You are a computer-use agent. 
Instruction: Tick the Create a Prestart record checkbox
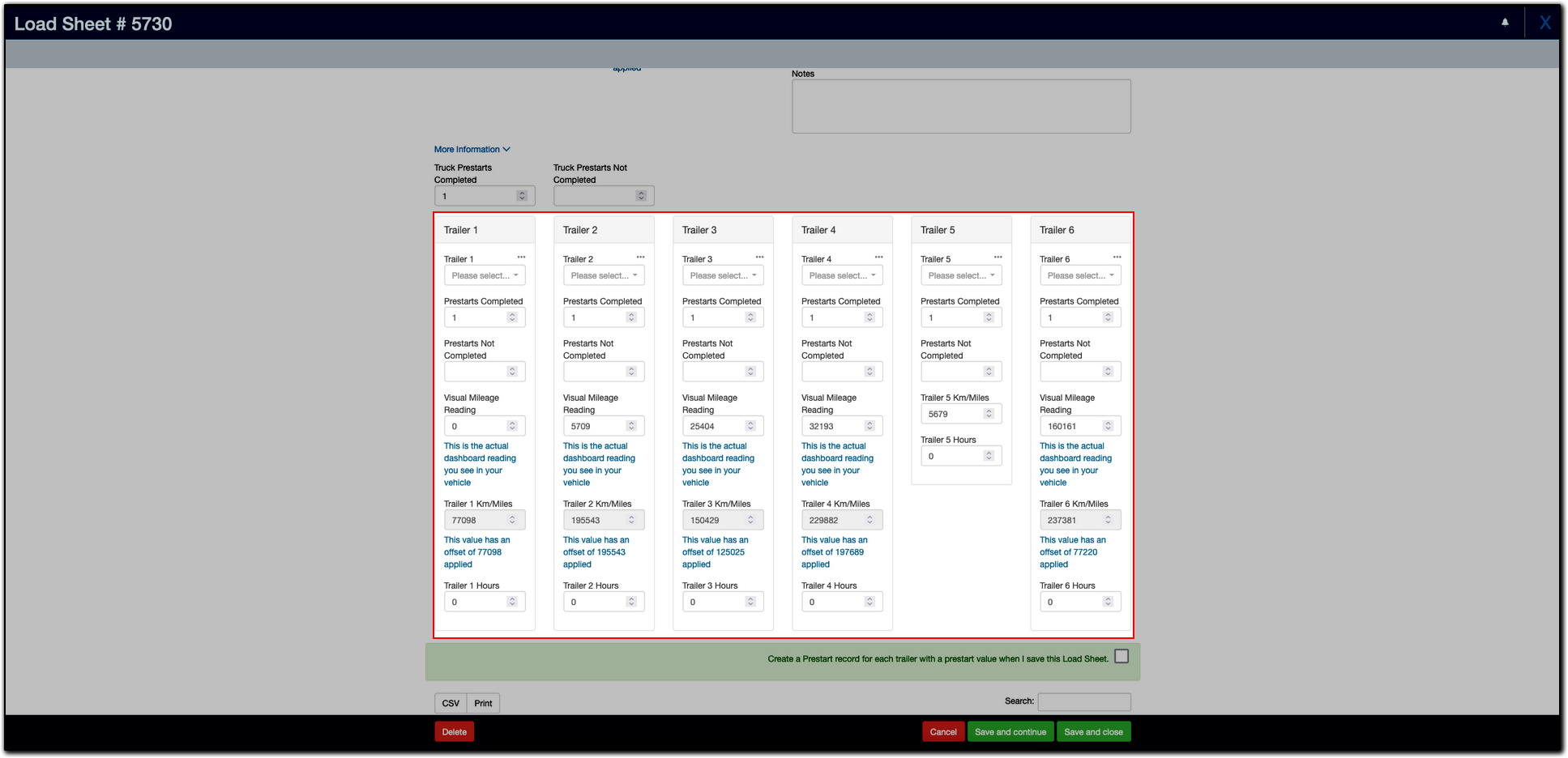click(x=1122, y=657)
